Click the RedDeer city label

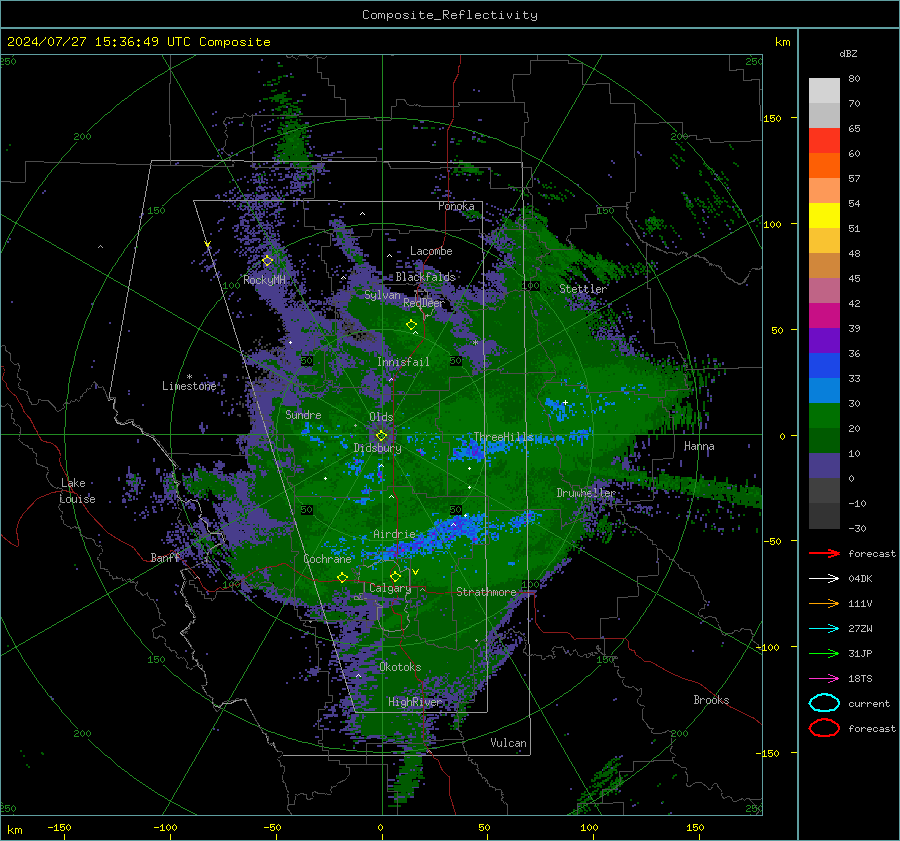click(x=424, y=303)
